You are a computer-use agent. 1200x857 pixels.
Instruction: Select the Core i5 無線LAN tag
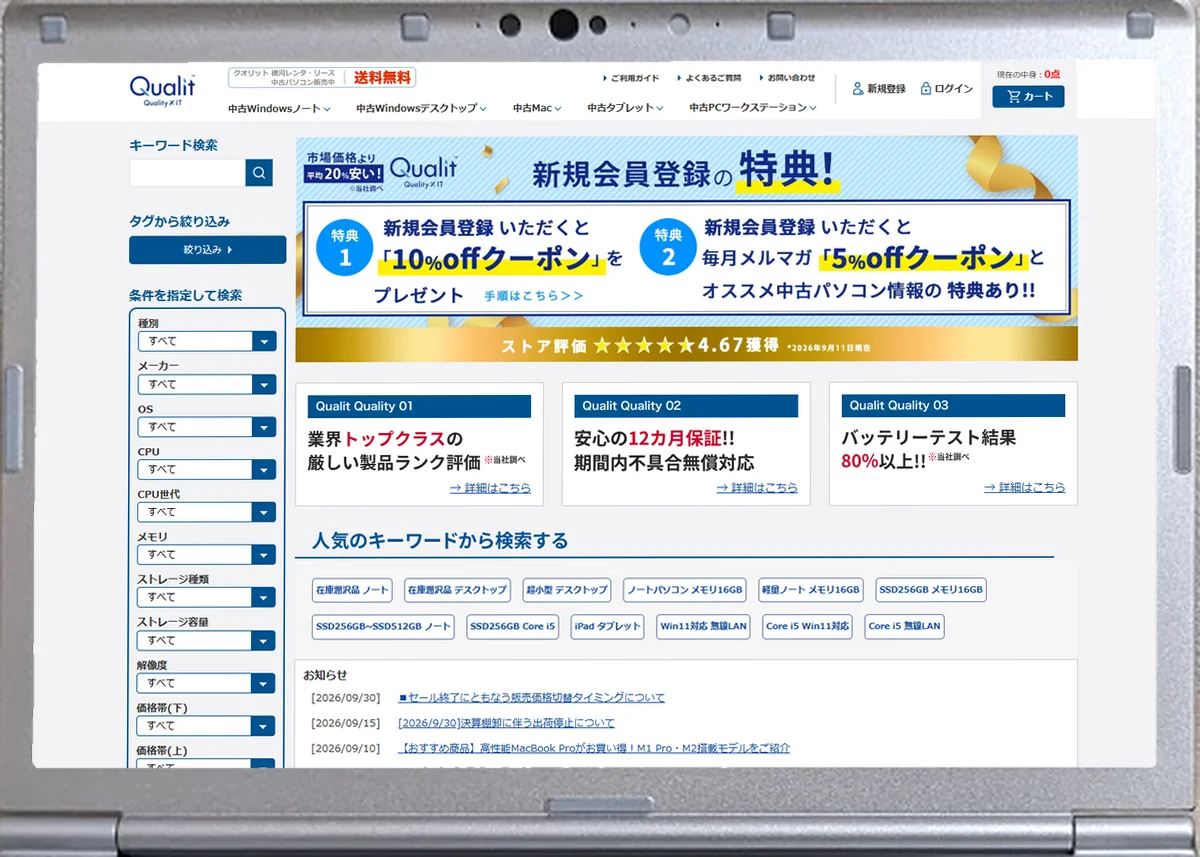(904, 627)
